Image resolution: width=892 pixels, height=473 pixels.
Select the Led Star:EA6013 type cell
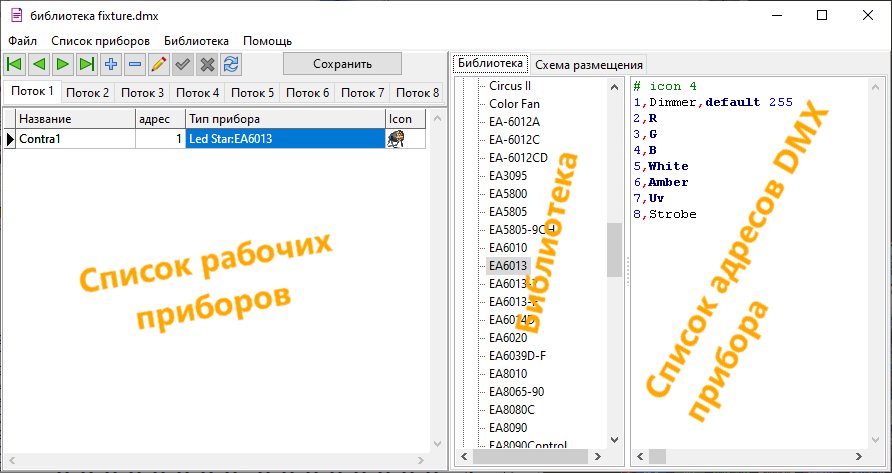(x=286, y=138)
